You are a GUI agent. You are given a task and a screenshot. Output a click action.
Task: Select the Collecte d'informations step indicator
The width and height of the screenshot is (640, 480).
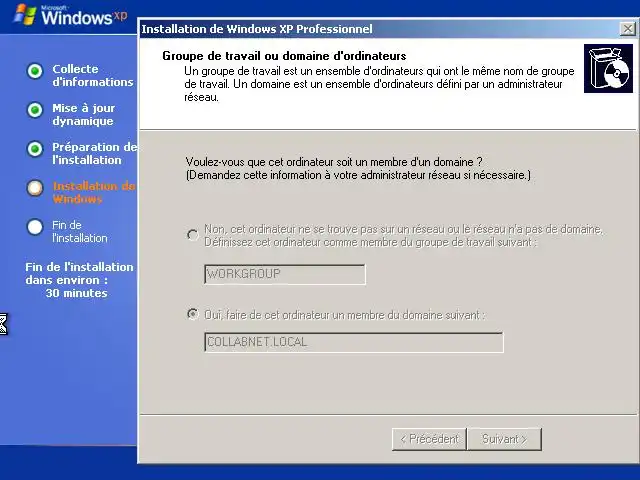click(x=35, y=71)
